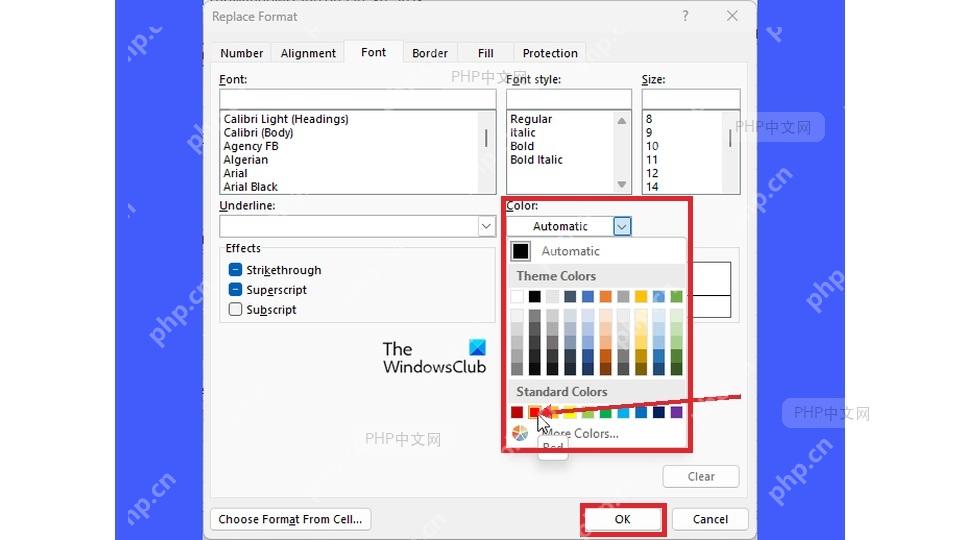Click the Cancel button
960x540 pixels.
pos(710,519)
